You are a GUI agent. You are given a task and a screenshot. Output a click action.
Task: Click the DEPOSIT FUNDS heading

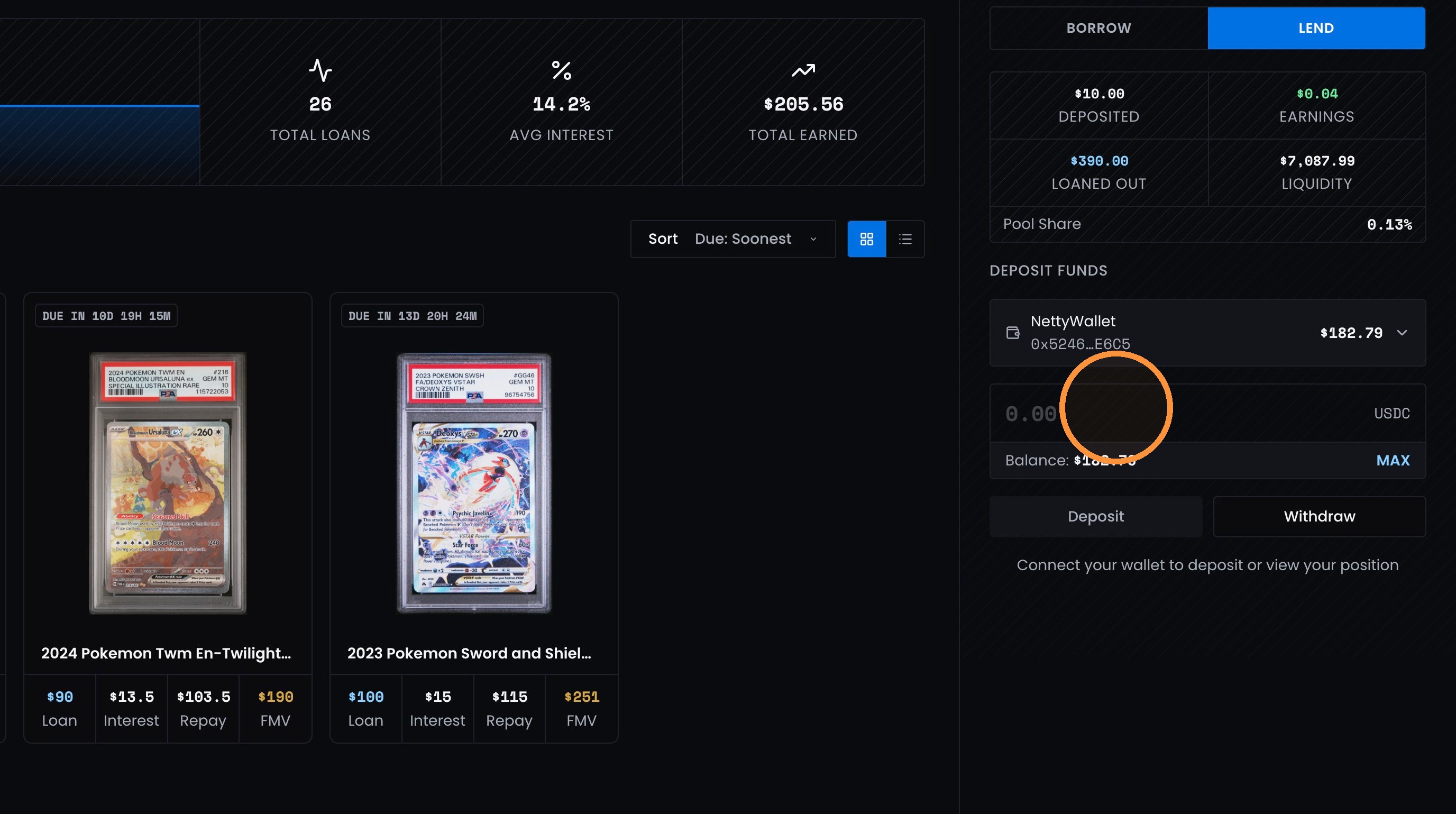(1048, 271)
